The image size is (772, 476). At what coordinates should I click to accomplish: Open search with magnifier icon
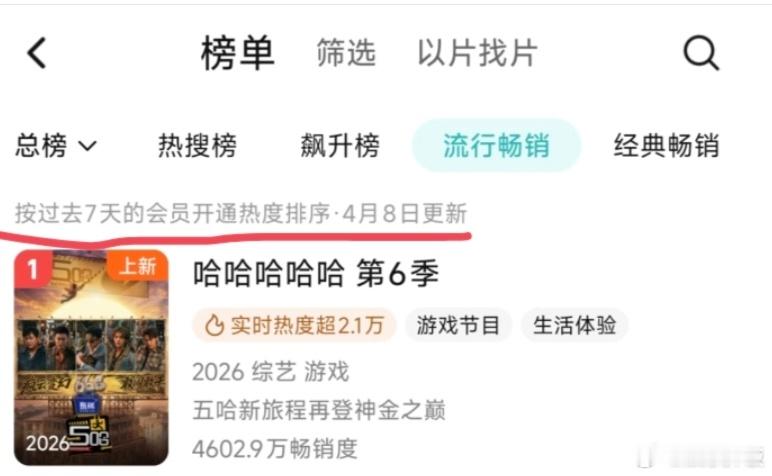[701, 53]
